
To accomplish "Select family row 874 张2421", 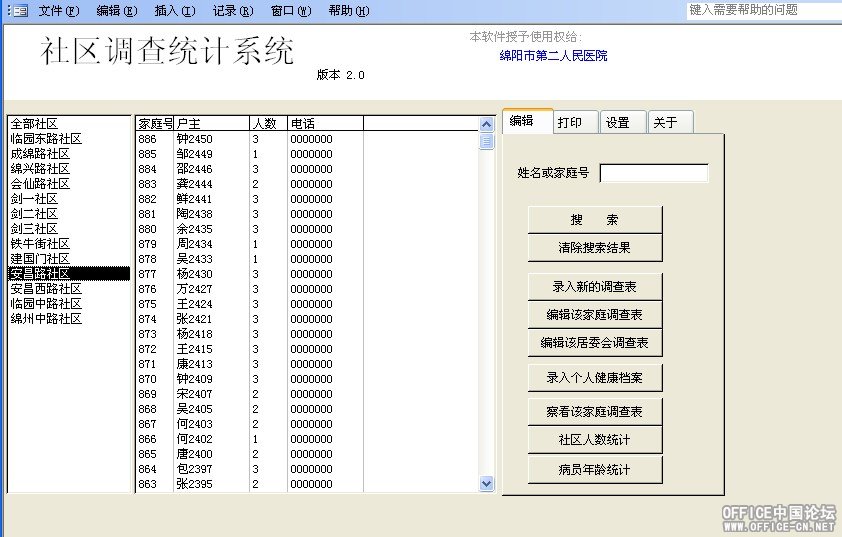I will click(x=307, y=320).
